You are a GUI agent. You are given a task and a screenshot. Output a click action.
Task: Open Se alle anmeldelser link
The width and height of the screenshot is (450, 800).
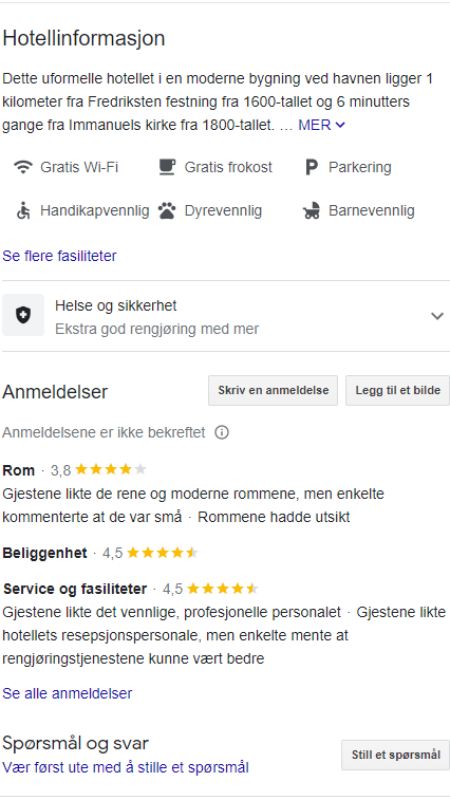[67, 693]
